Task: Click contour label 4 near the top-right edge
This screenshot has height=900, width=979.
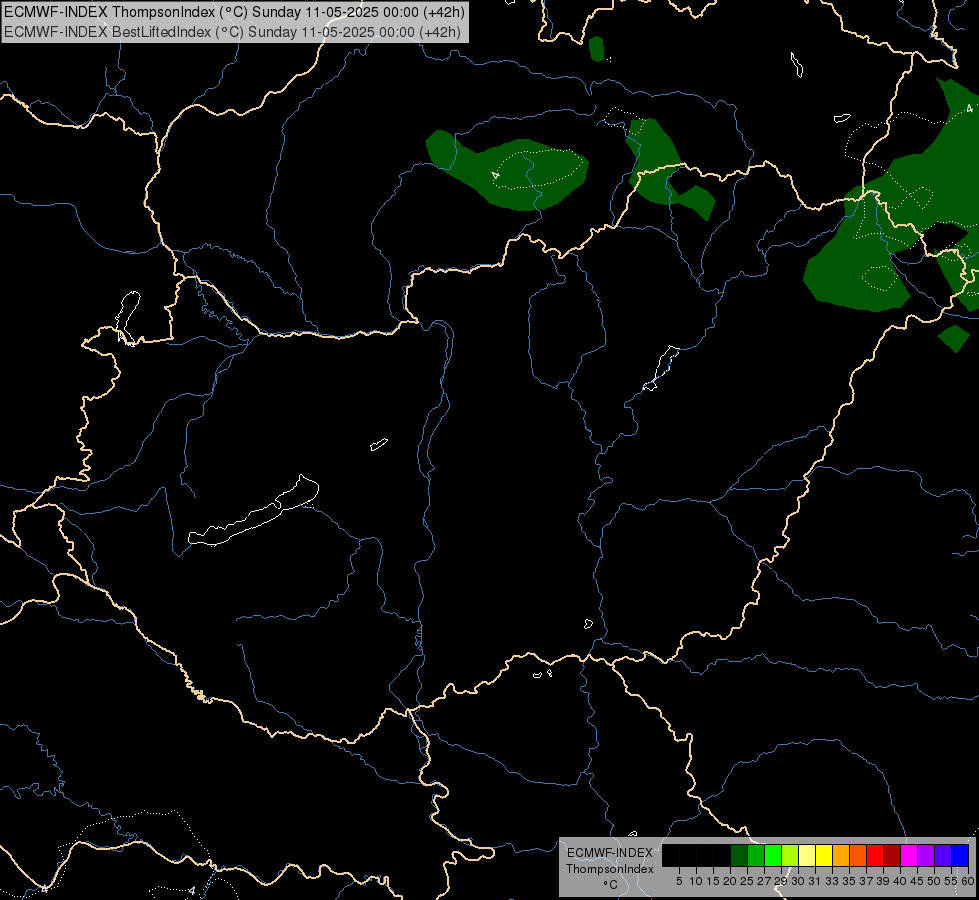Action: click(969, 109)
